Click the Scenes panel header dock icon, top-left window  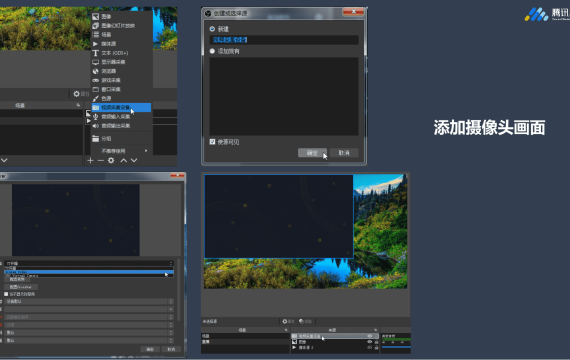point(78,105)
